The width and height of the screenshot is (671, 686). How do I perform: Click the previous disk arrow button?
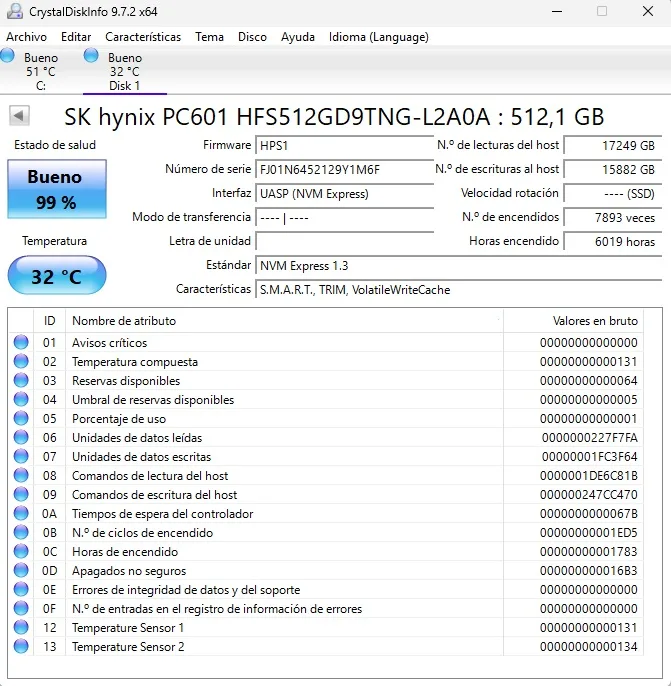[19, 116]
